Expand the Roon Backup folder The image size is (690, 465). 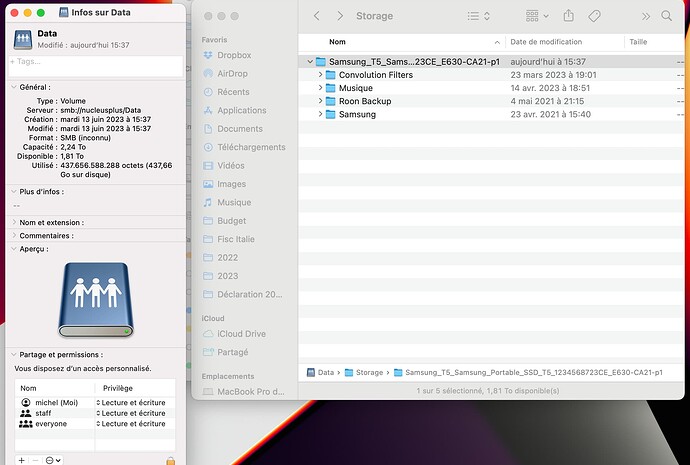coord(320,101)
